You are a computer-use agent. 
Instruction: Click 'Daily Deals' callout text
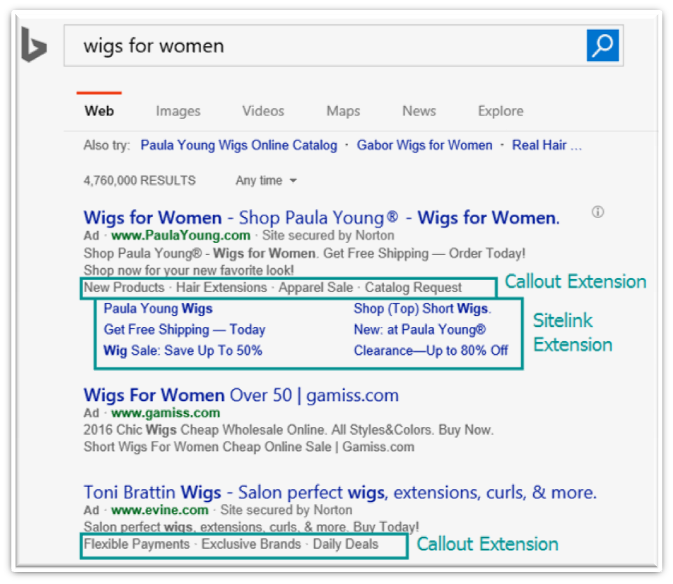(x=346, y=544)
